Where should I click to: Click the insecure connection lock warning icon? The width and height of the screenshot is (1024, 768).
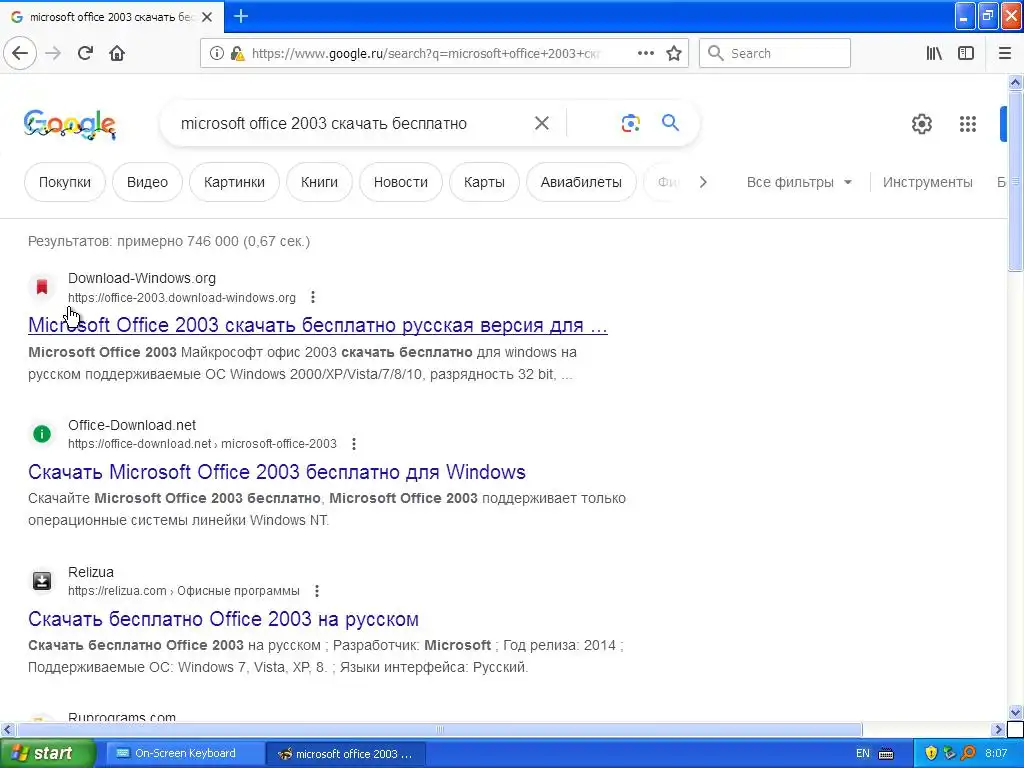click(238, 54)
